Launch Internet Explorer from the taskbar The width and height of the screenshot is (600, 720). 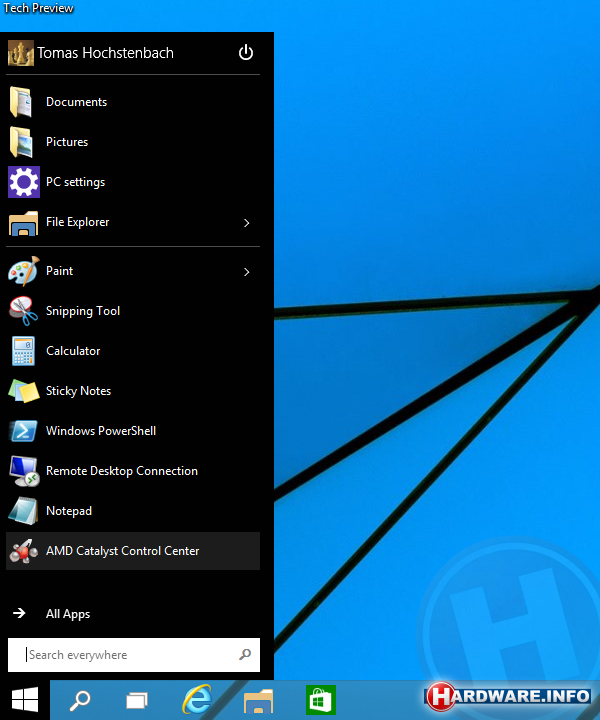click(x=197, y=700)
